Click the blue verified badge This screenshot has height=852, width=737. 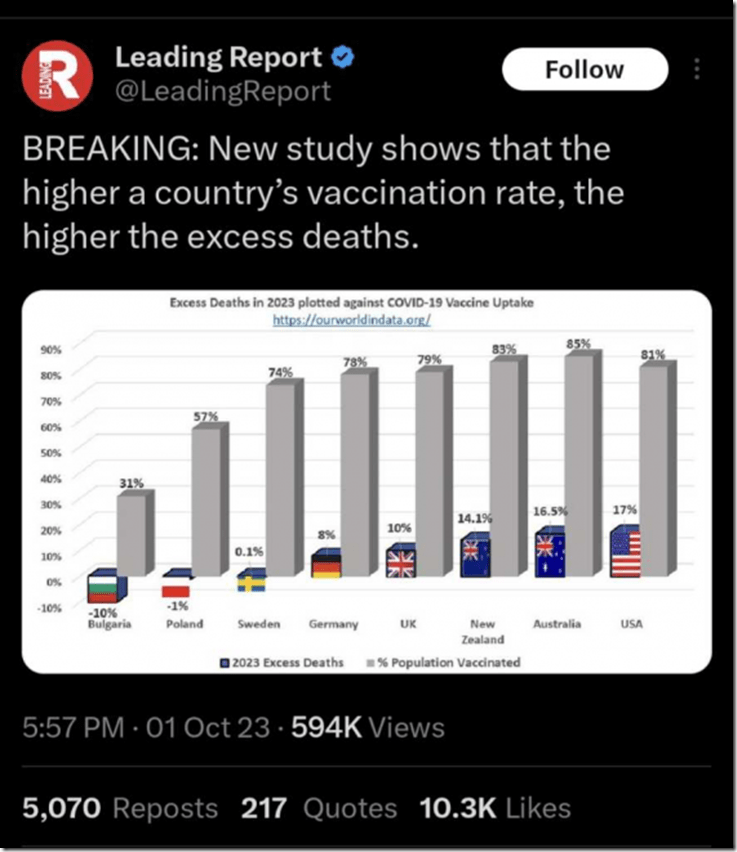(343, 58)
